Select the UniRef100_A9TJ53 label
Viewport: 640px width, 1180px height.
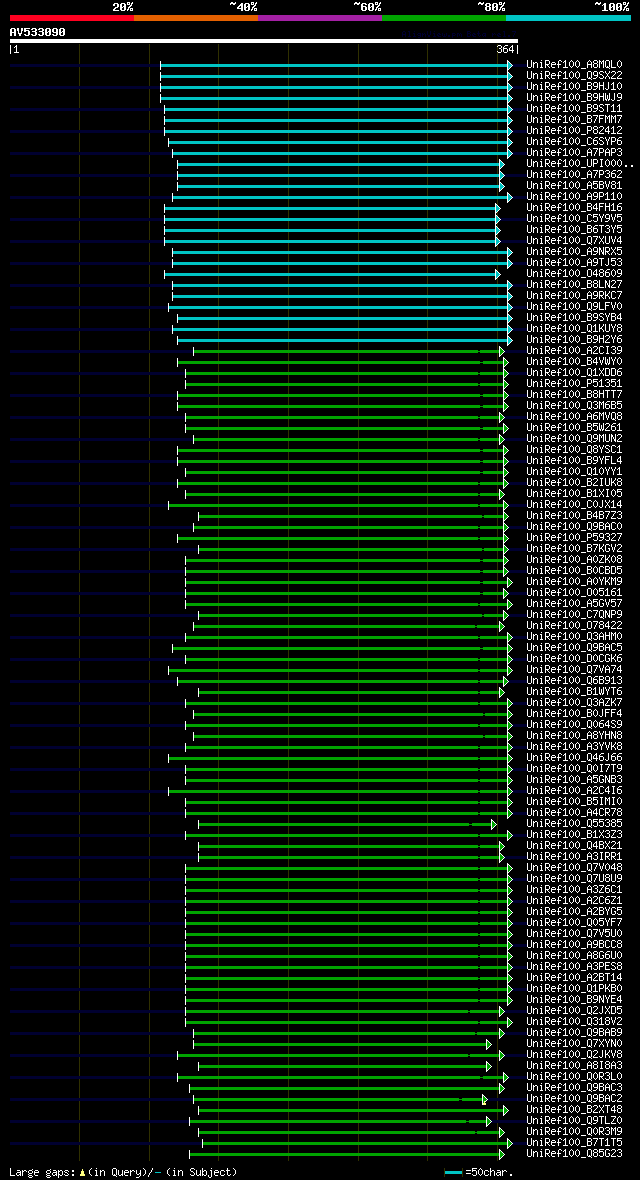tap(574, 262)
